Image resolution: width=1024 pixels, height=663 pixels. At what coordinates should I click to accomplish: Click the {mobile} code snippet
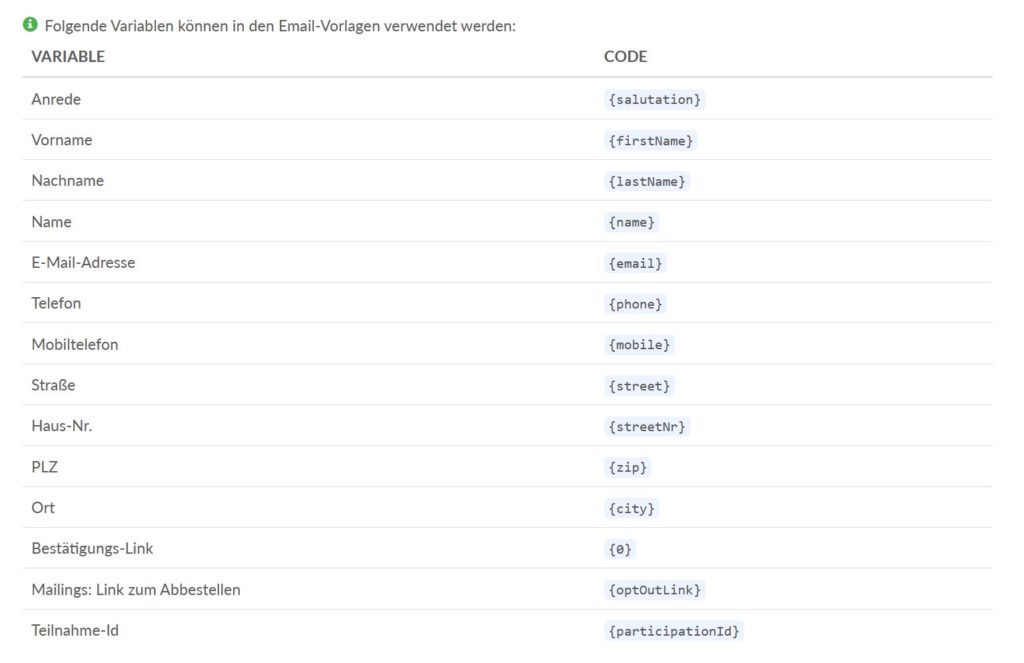pos(639,345)
